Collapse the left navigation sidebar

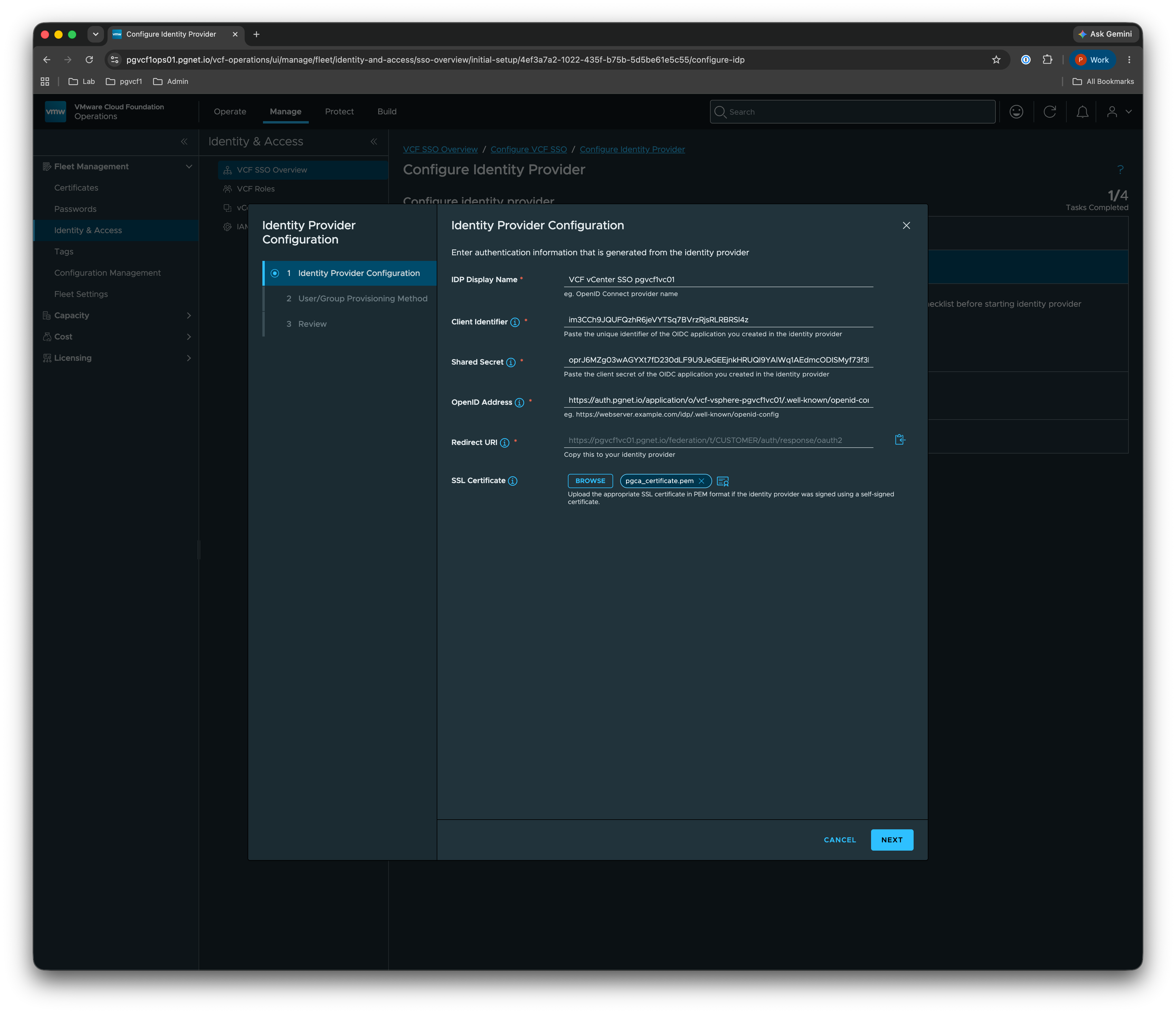[184, 142]
